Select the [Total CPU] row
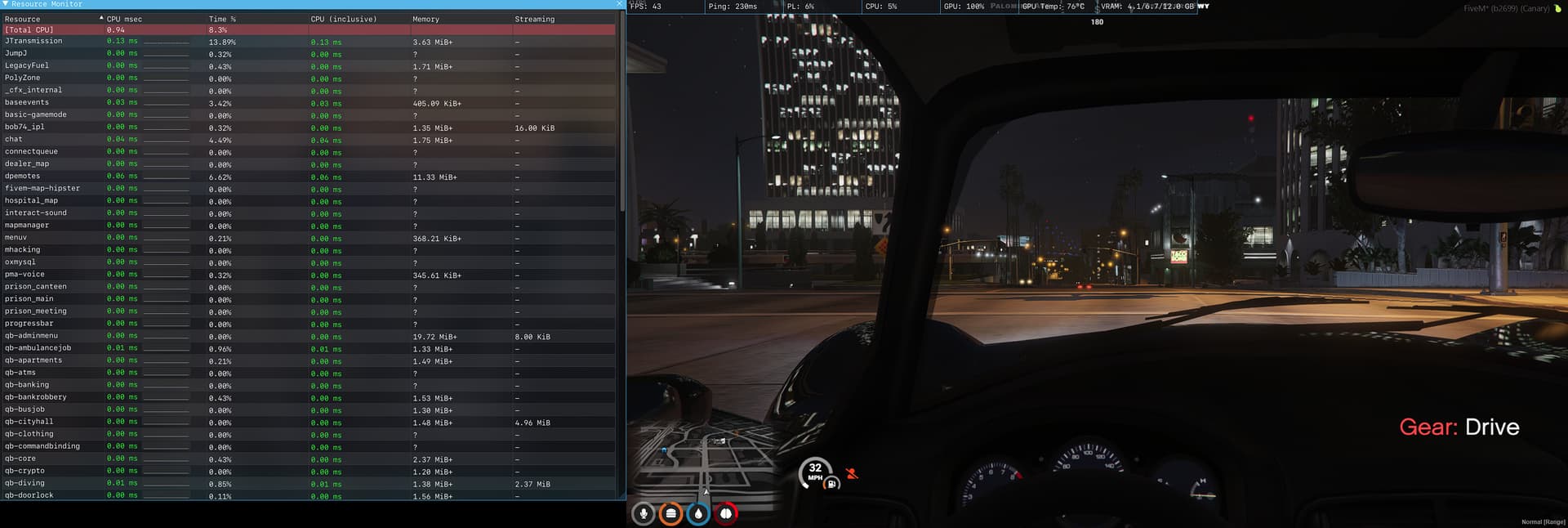 point(309,29)
